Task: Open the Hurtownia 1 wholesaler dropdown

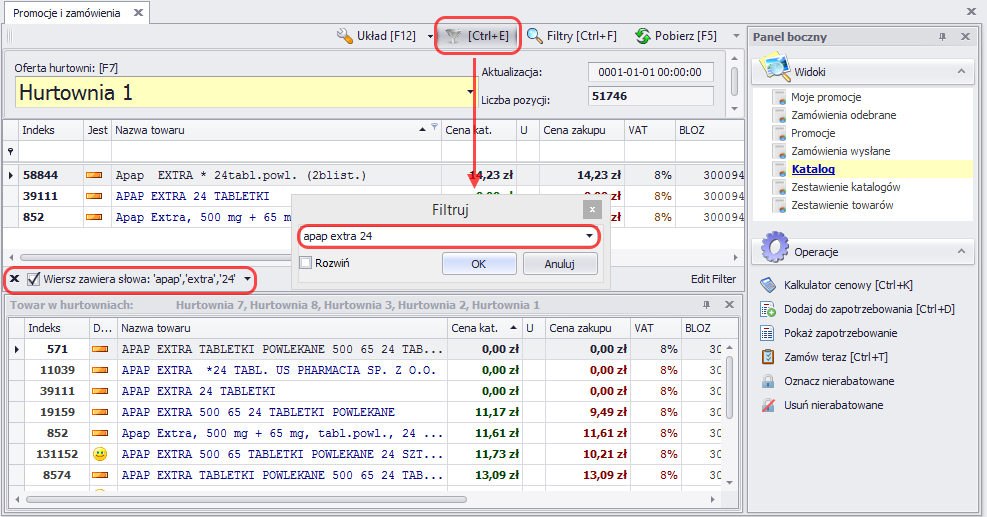Action: 470,93
